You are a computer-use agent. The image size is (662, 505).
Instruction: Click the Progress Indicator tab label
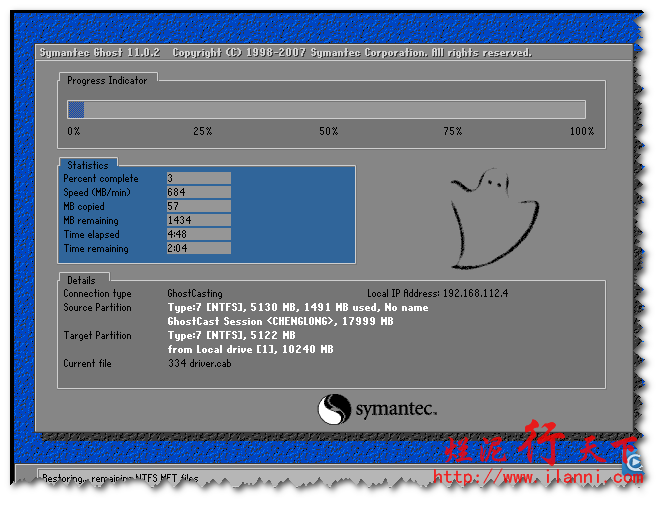click(x=107, y=80)
